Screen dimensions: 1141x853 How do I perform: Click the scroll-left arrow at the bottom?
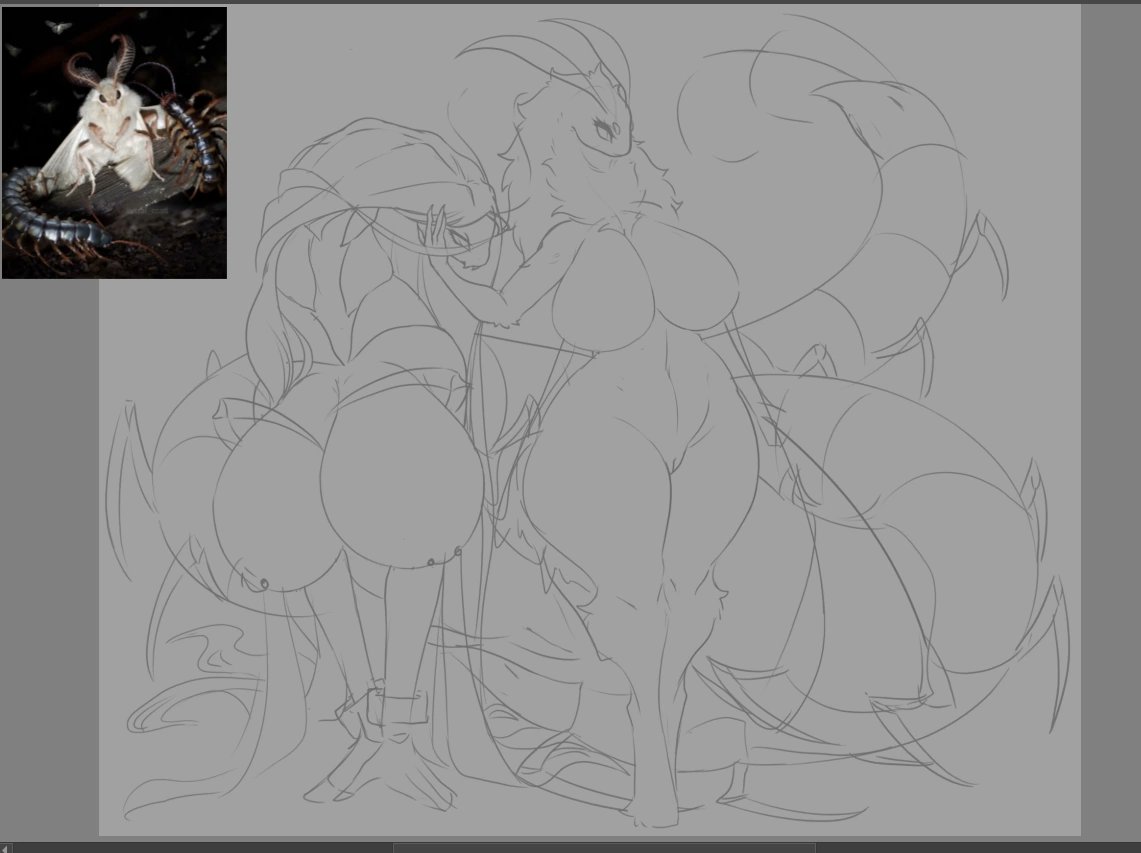click(x=6, y=848)
